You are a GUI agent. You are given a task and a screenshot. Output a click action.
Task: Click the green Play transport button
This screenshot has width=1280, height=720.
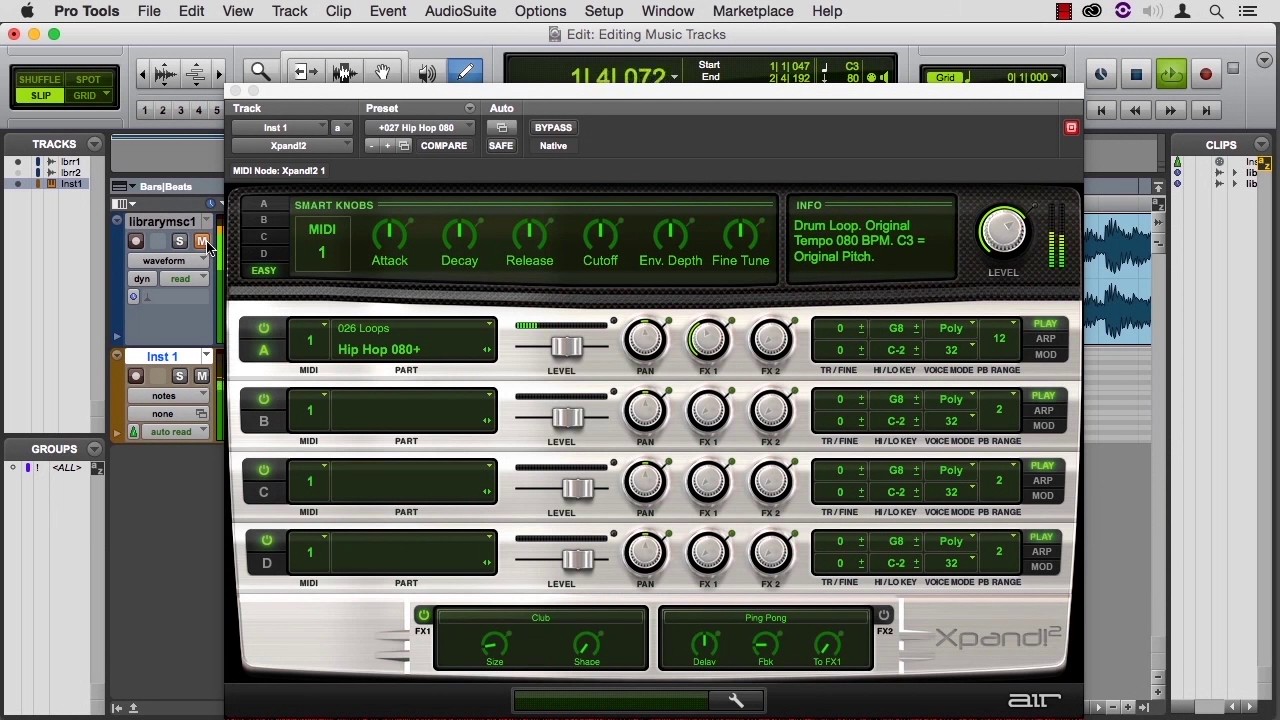click(1171, 75)
